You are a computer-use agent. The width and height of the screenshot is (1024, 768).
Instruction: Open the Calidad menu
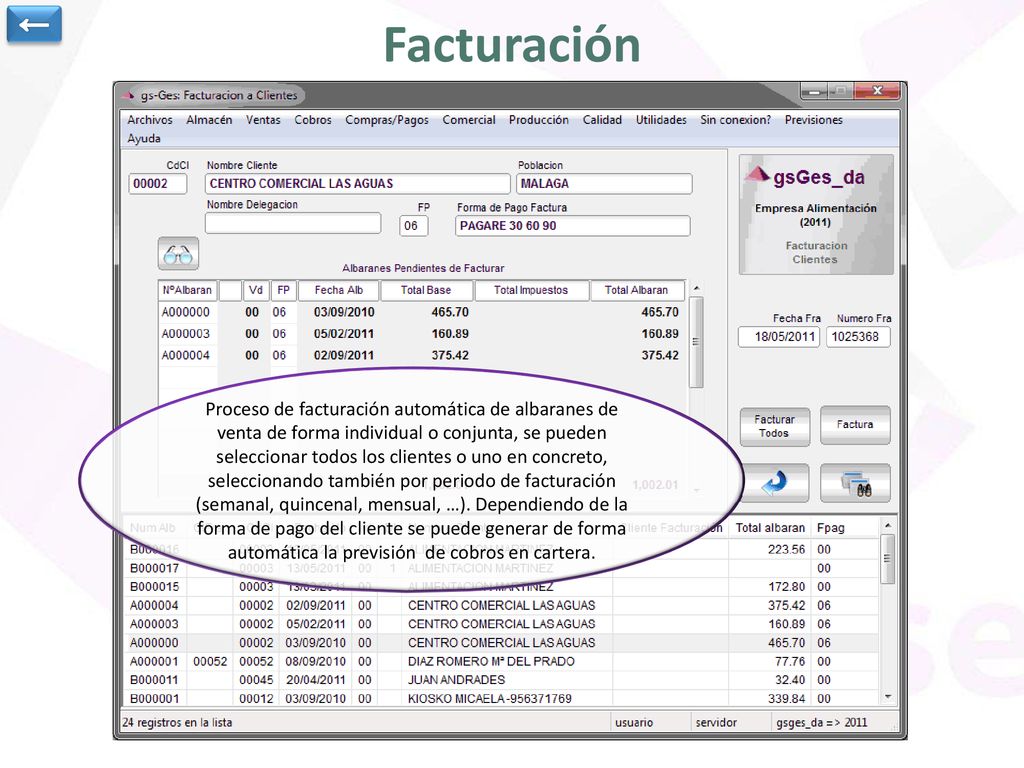(x=602, y=120)
